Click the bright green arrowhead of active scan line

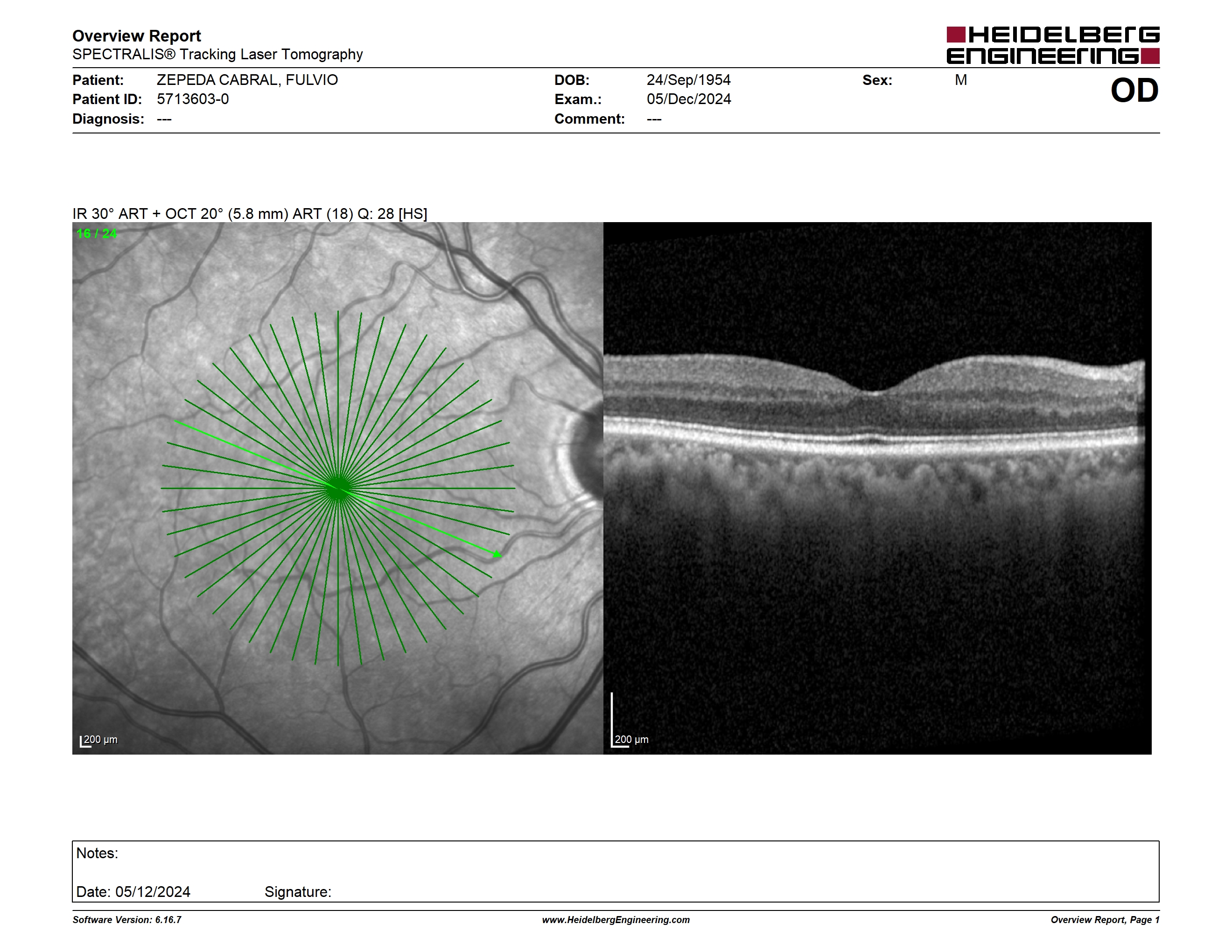497,554
